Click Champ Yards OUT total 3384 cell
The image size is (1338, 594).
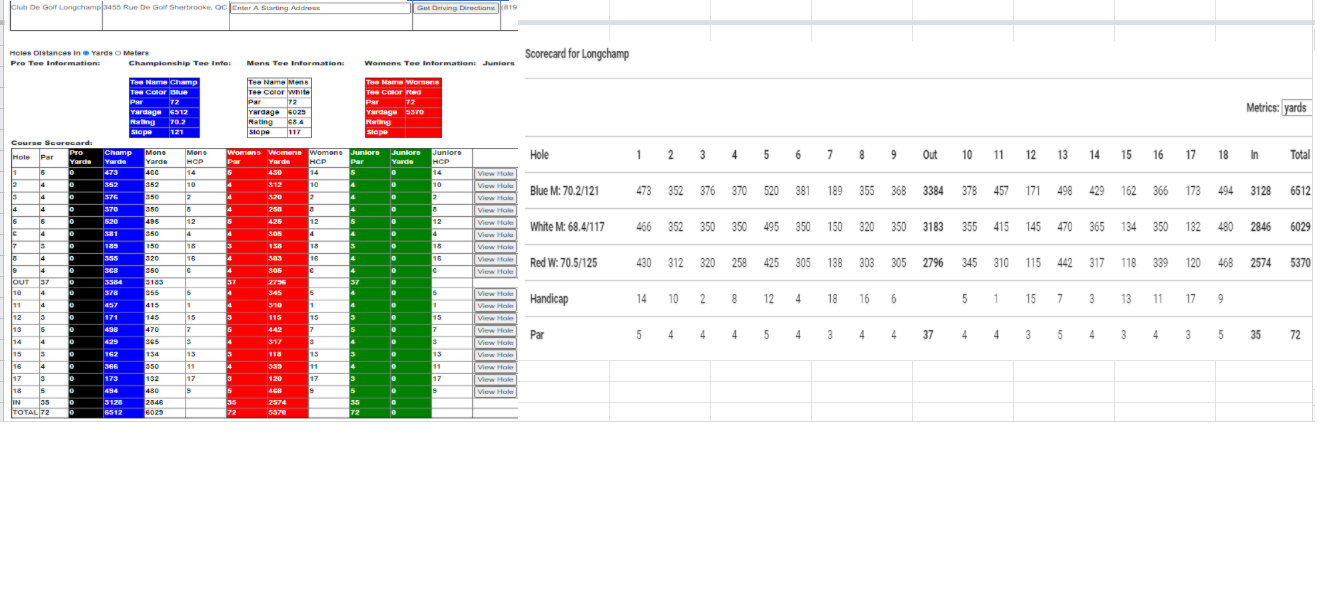click(123, 282)
